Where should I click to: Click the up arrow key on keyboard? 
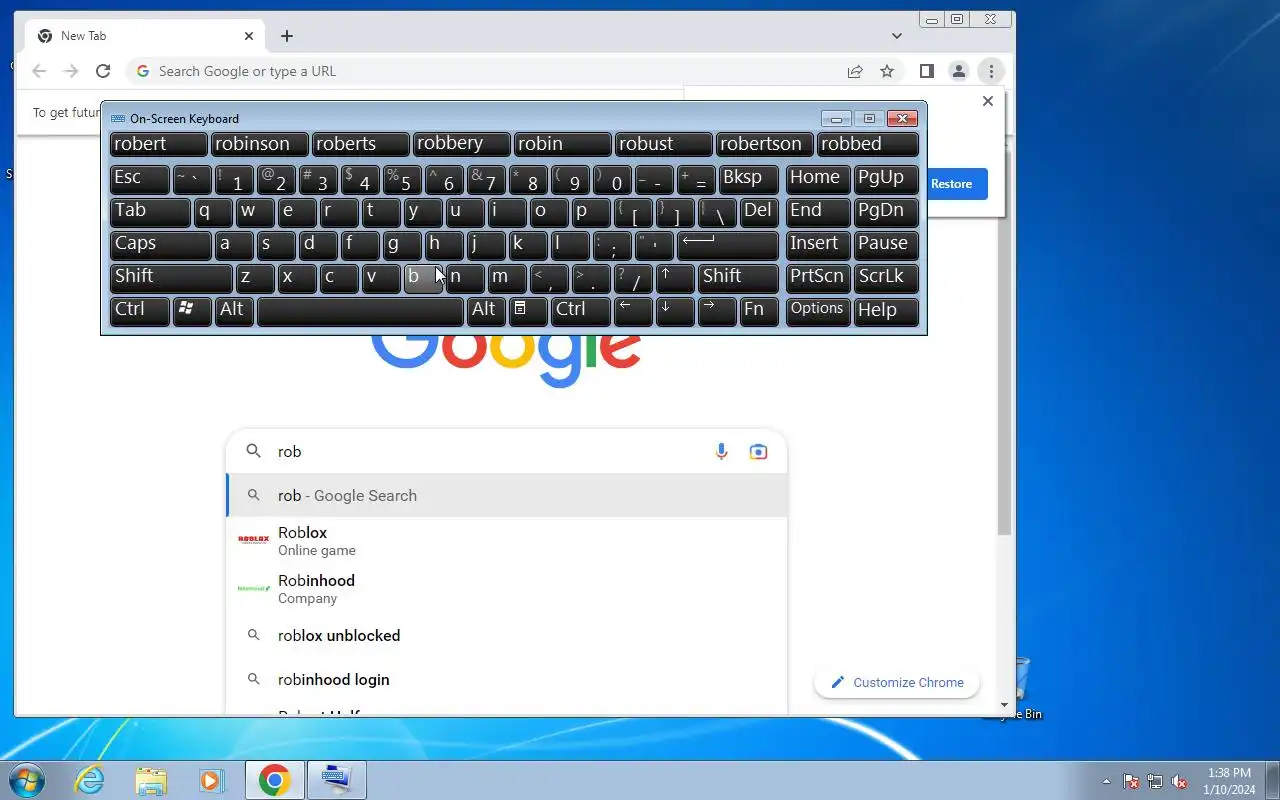point(675,277)
